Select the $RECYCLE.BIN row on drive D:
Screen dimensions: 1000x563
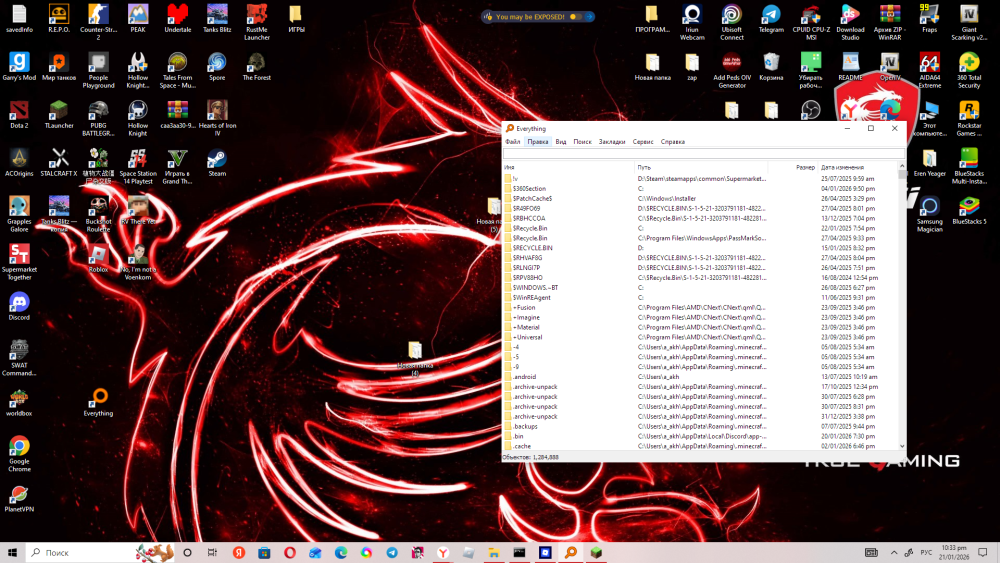tap(700, 248)
